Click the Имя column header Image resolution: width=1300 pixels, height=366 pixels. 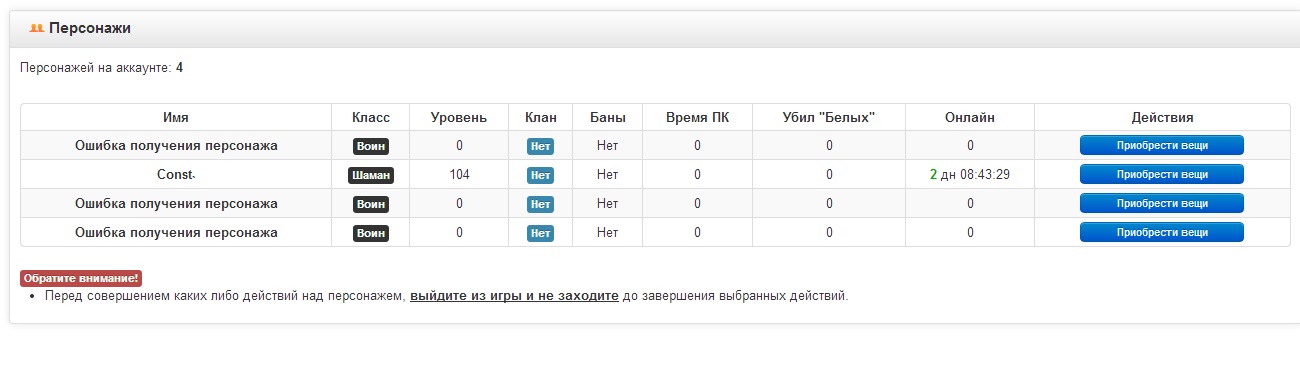(176, 117)
